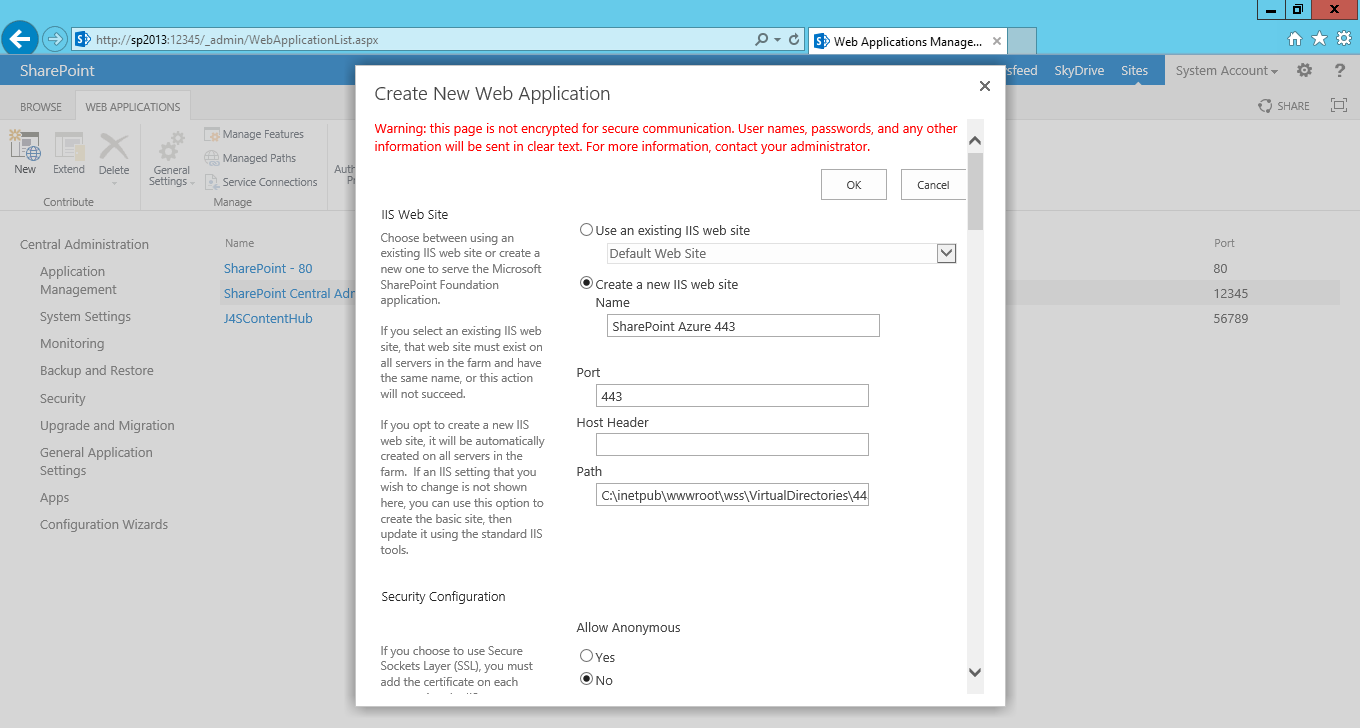Click the Cancel button in dialog

pyautogui.click(x=933, y=185)
